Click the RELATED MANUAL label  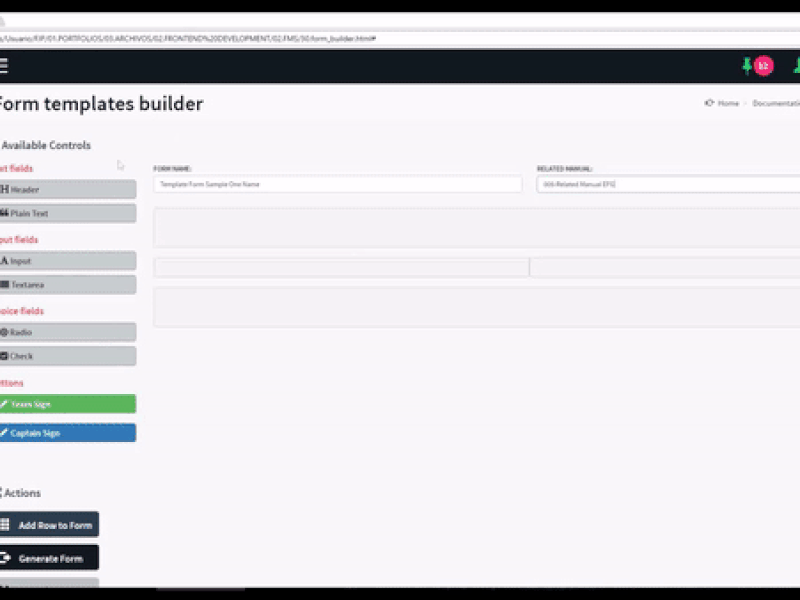[564, 168]
